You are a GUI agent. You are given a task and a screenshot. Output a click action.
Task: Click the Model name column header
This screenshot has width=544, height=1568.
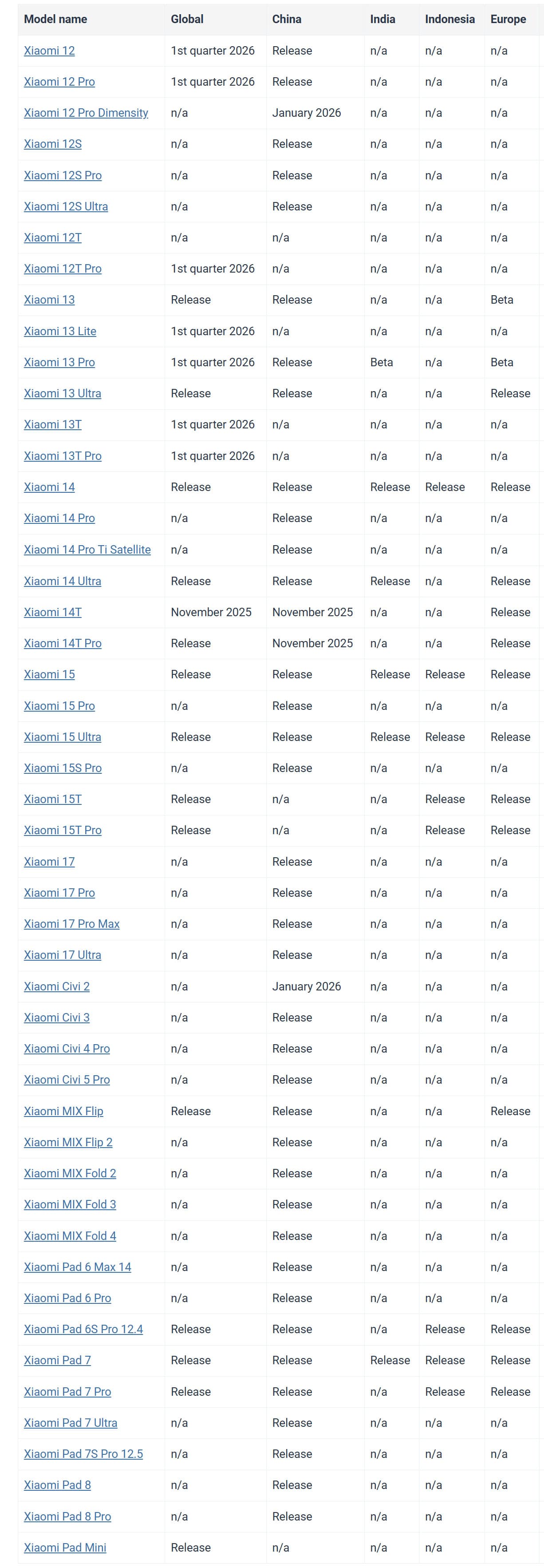(55, 19)
